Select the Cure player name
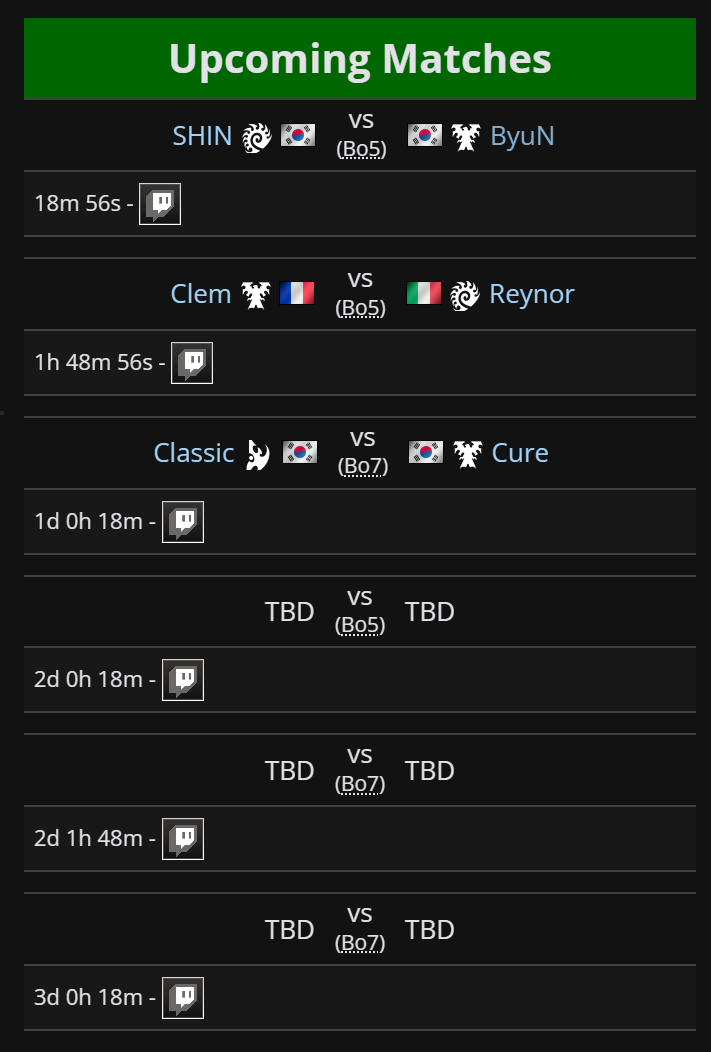Screen dimensions: 711x1052 click(521, 454)
